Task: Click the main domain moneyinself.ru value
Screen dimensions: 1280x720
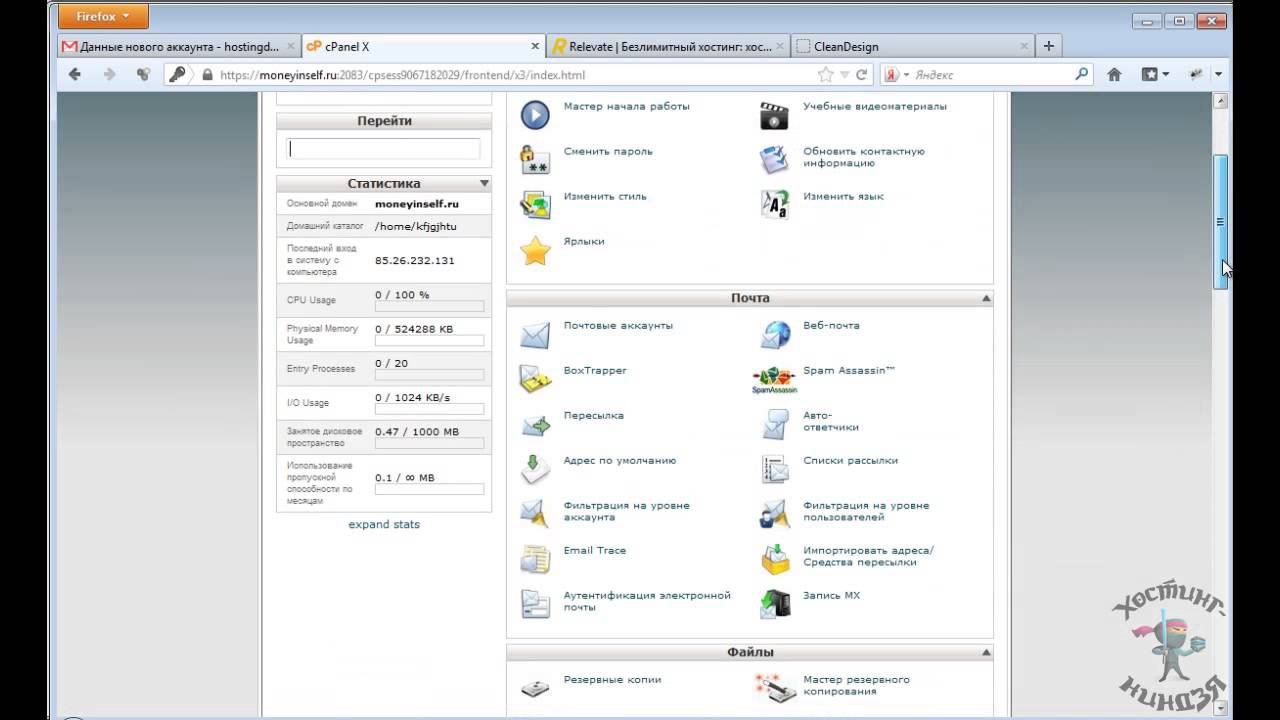Action: (x=417, y=203)
